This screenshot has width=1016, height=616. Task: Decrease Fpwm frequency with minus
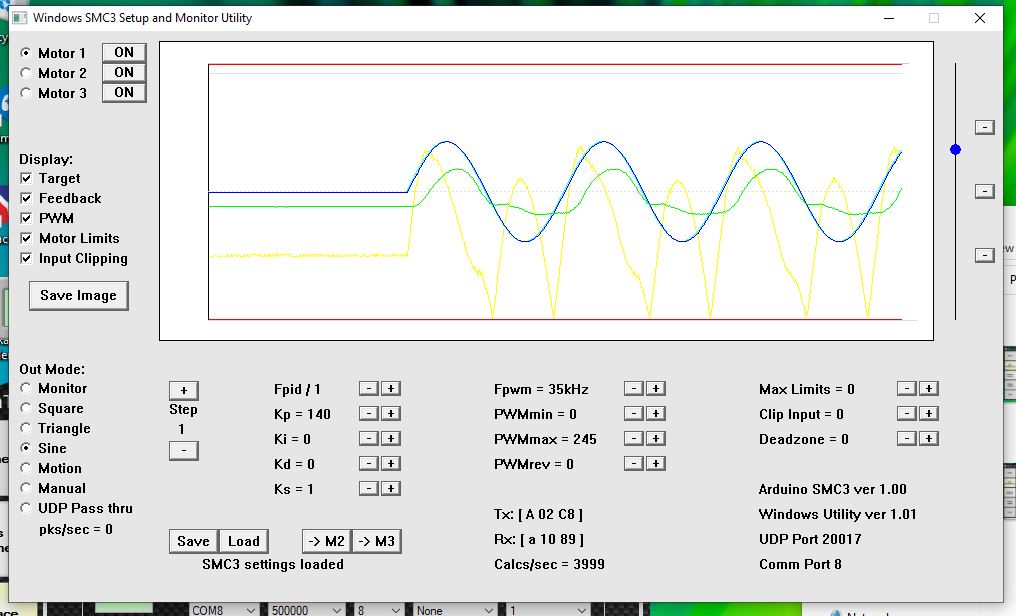634,389
